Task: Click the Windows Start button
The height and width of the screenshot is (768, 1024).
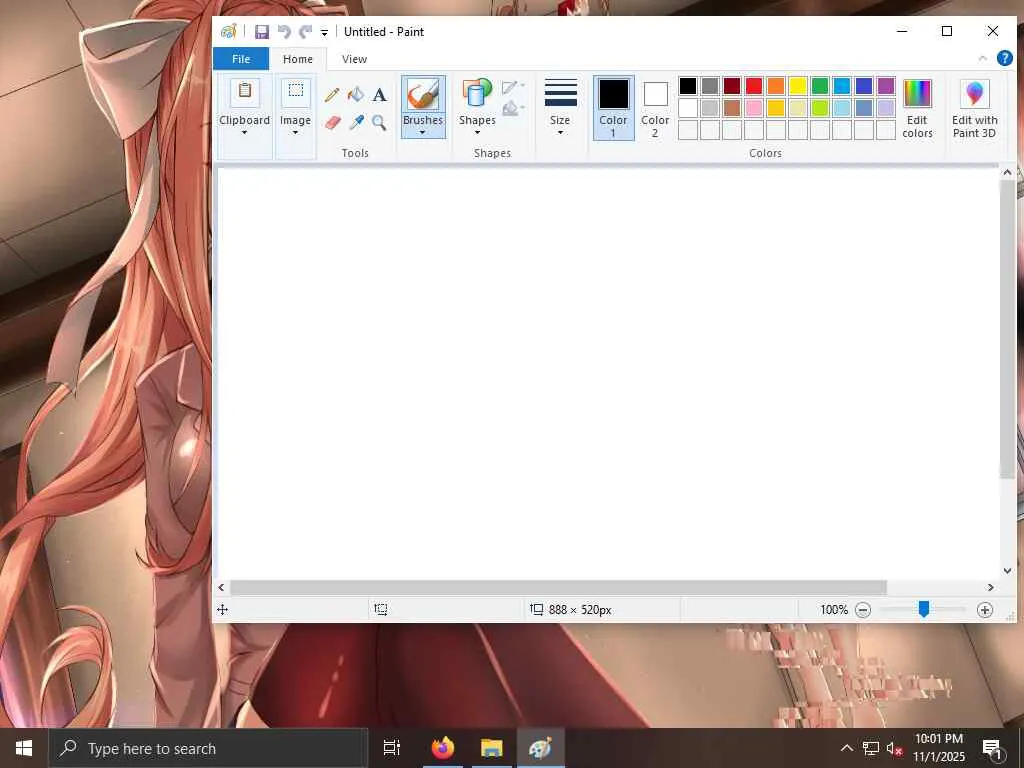Action: [x=24, y=748]
